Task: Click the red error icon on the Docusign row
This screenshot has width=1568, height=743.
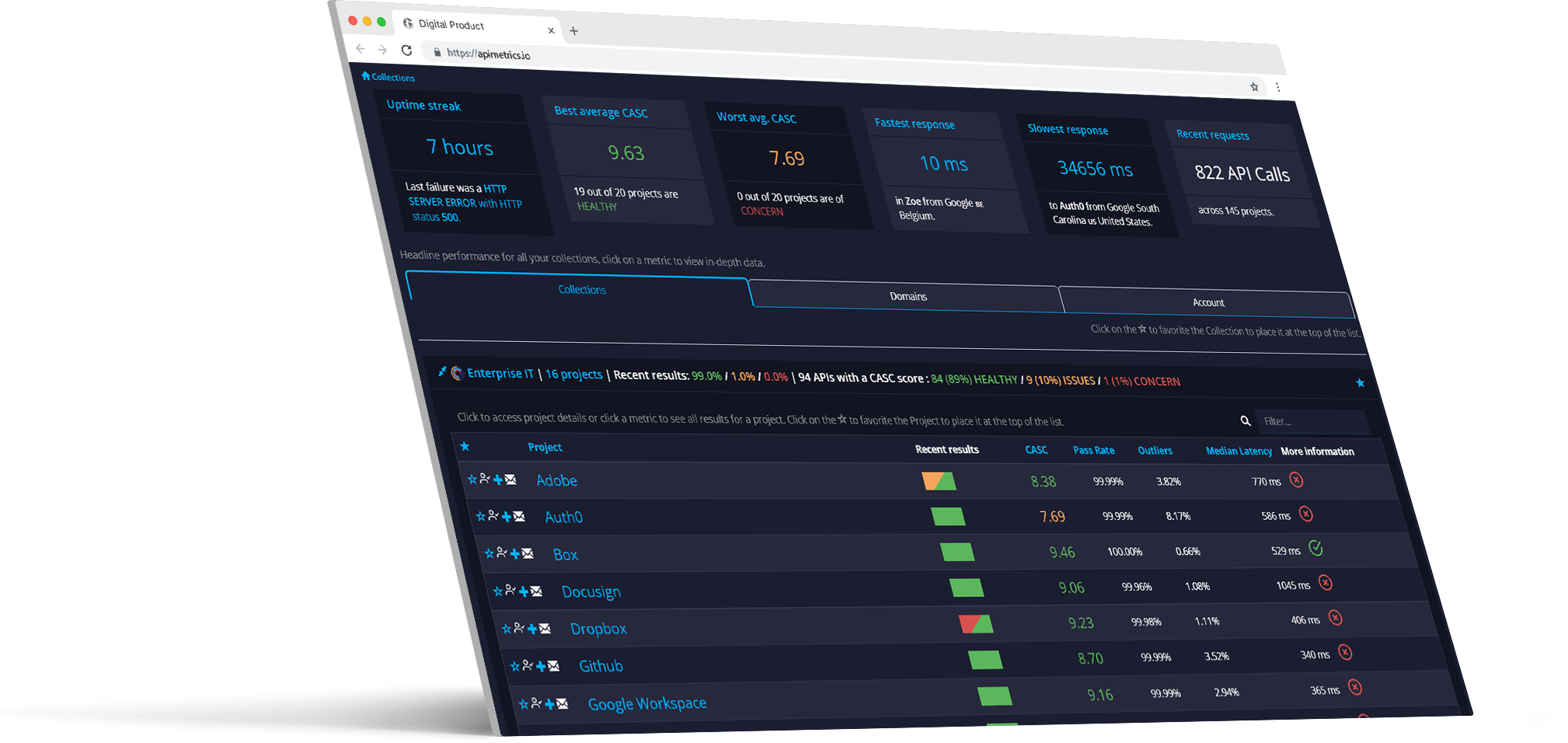Action: click(1326, 584)
